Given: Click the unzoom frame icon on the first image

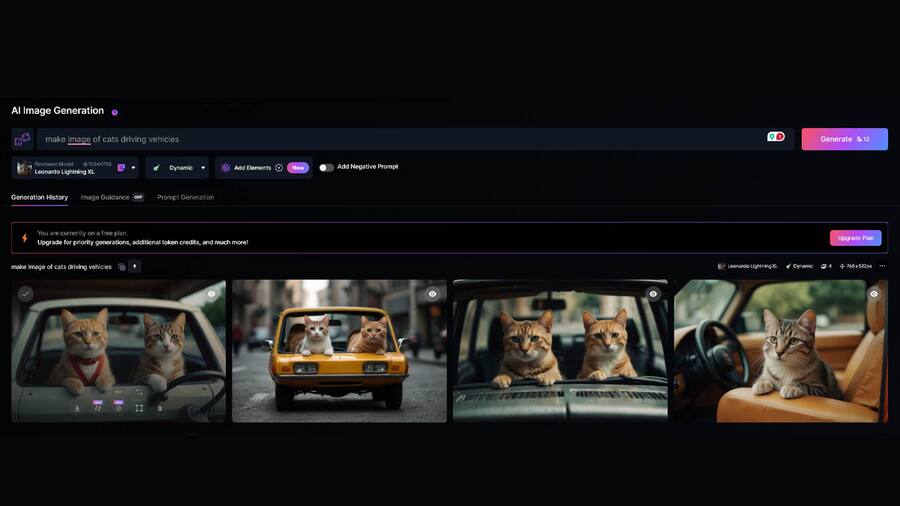Looking at the screenshot, I should pos(139,408).
